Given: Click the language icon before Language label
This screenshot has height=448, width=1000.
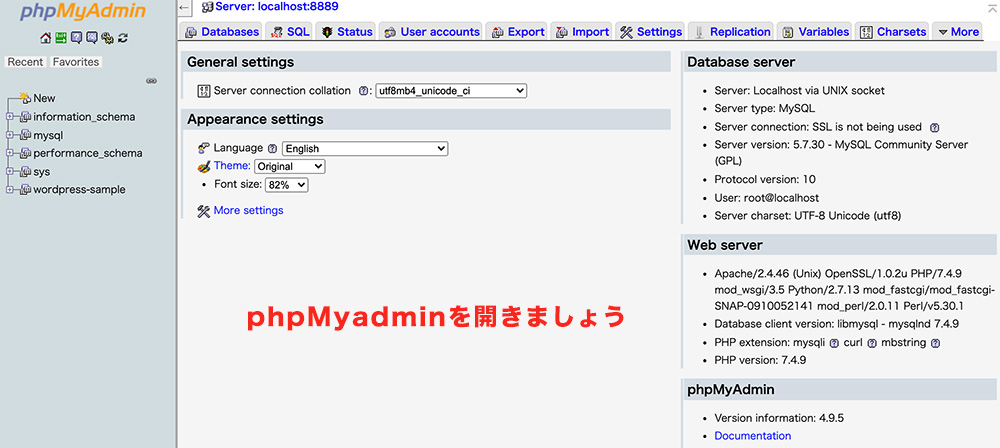Looking at the screenshot, I should (204, 148).
